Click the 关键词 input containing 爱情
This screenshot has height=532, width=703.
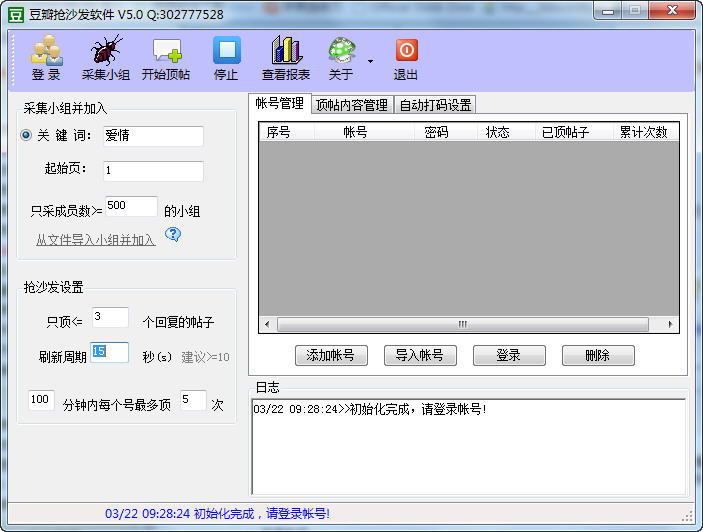[x=153, y=136]
